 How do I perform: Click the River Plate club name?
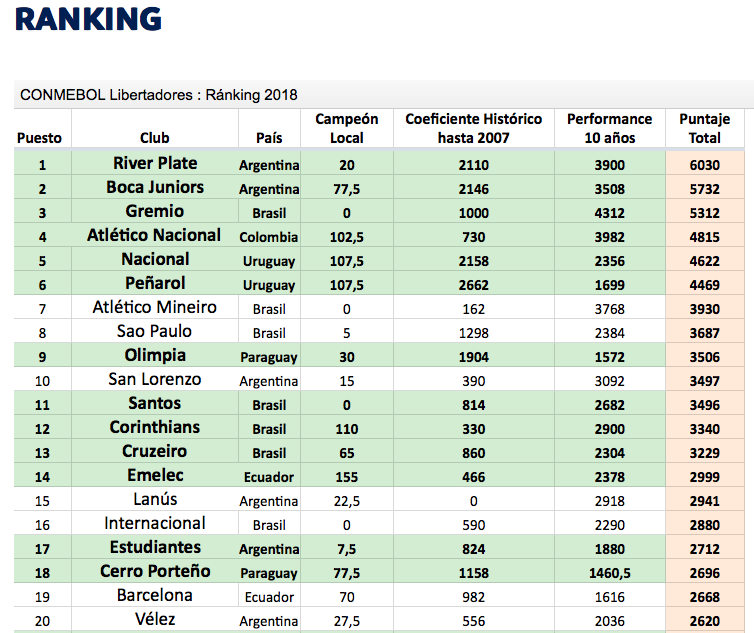155,163
